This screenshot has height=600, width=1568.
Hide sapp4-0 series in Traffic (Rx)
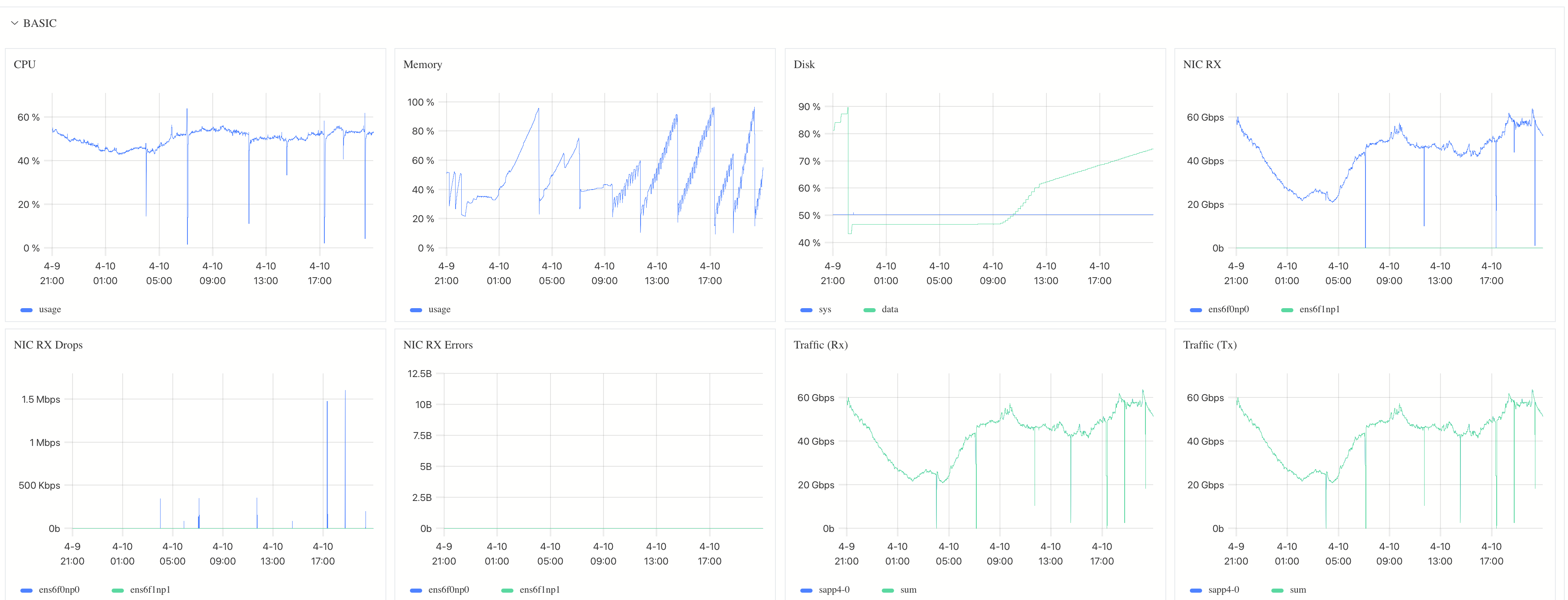click(x=833, y=590)
